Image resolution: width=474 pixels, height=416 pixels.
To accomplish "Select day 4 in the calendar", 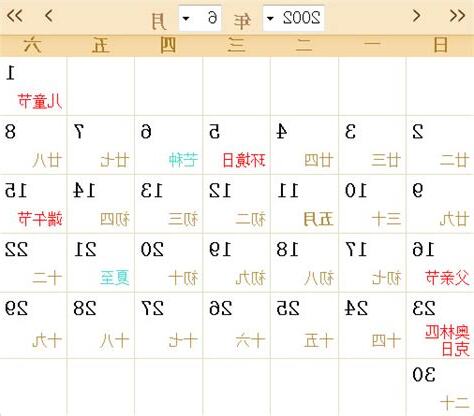I will pyautogui.click(x=305, y=145).
